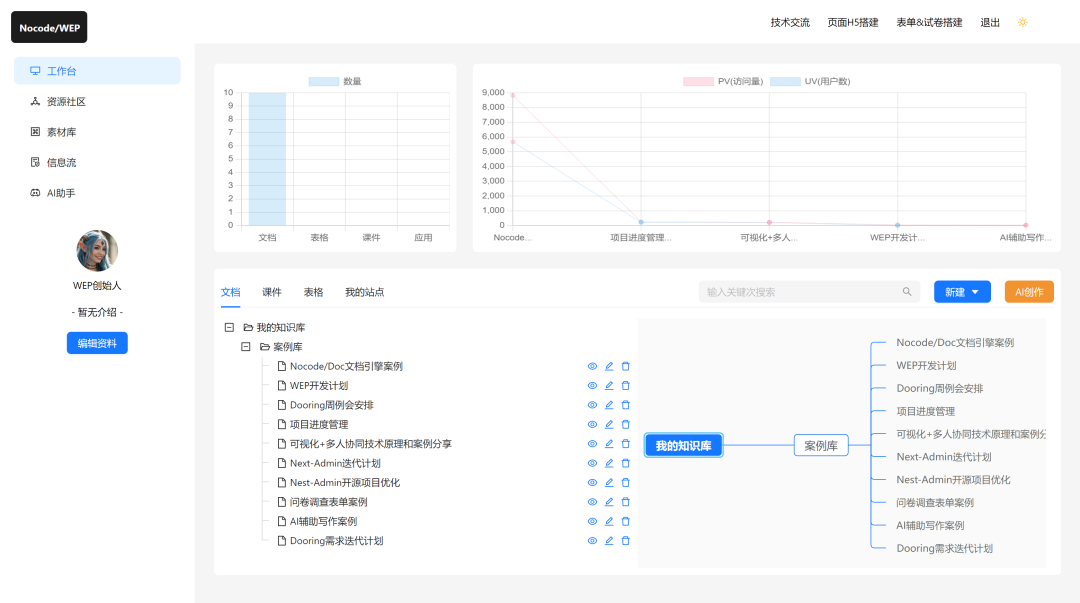The height and width of the screenshot is (603, 1080).
Task: Click the AI创作 button
Action: point(1029,292)
